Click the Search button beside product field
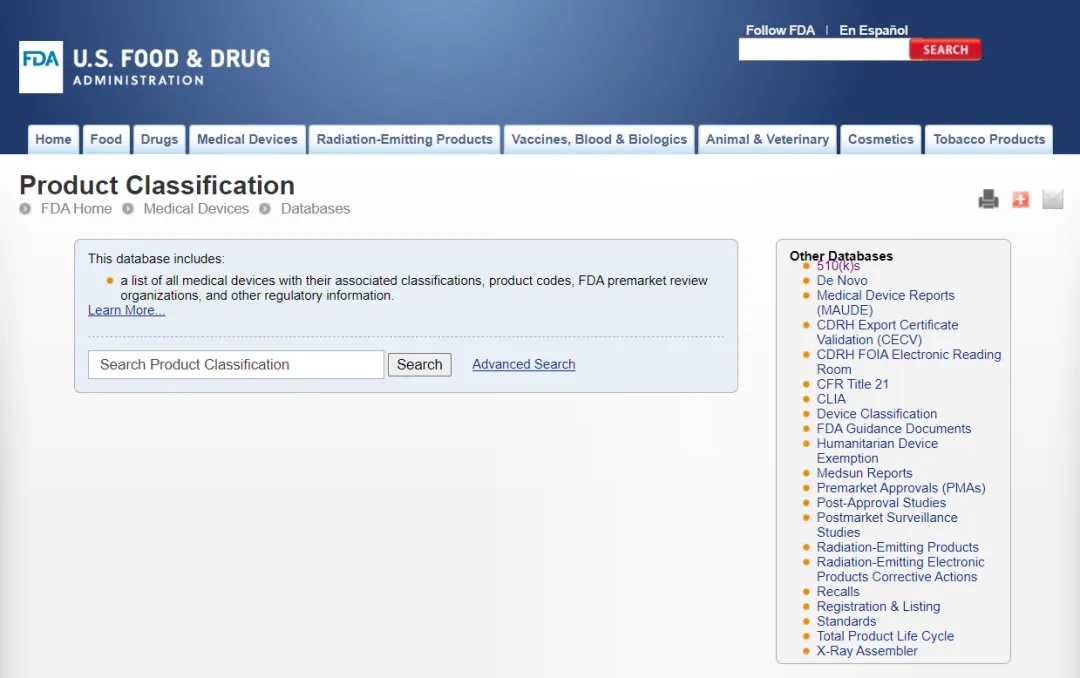The image size is (1080, 678). (419, 365)
